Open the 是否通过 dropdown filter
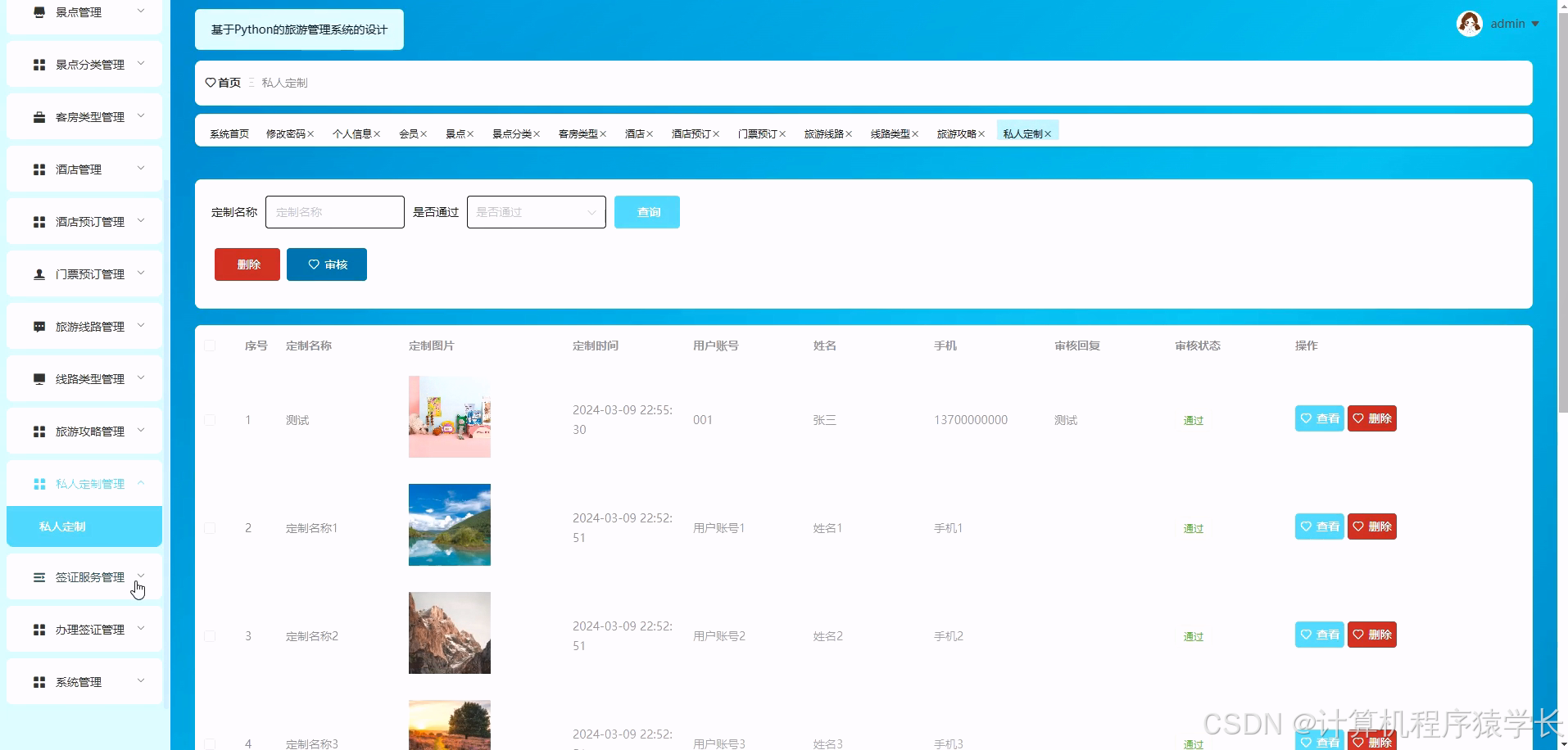Viewport: 1568px width, 750px height. click(537, 212)
